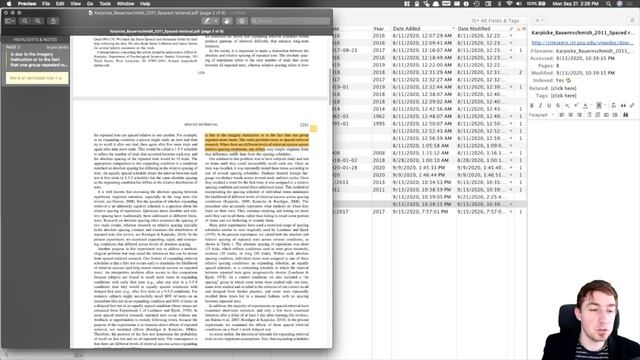
Task: Click Tags [click here] field
Action: click(564, 96)
